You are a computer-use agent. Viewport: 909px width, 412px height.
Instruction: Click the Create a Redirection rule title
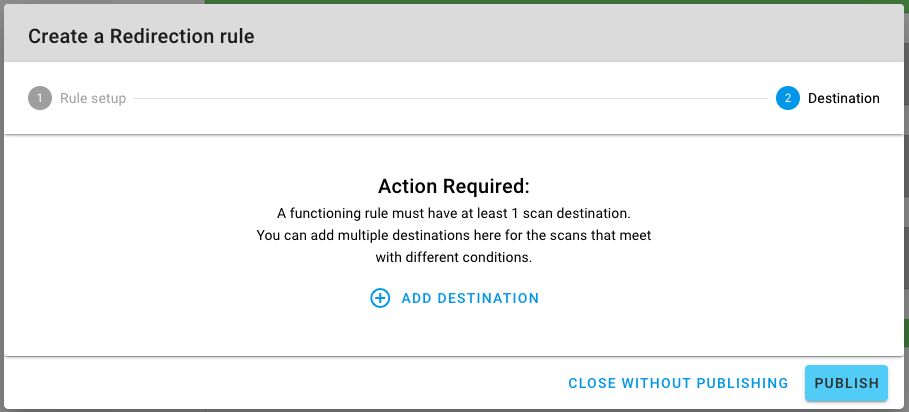[141, 37]
